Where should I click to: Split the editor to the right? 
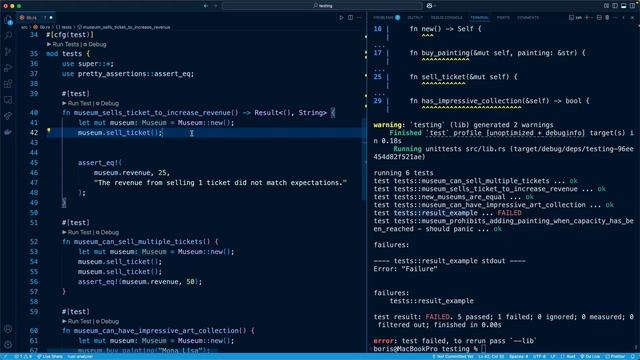click(350, 18)
